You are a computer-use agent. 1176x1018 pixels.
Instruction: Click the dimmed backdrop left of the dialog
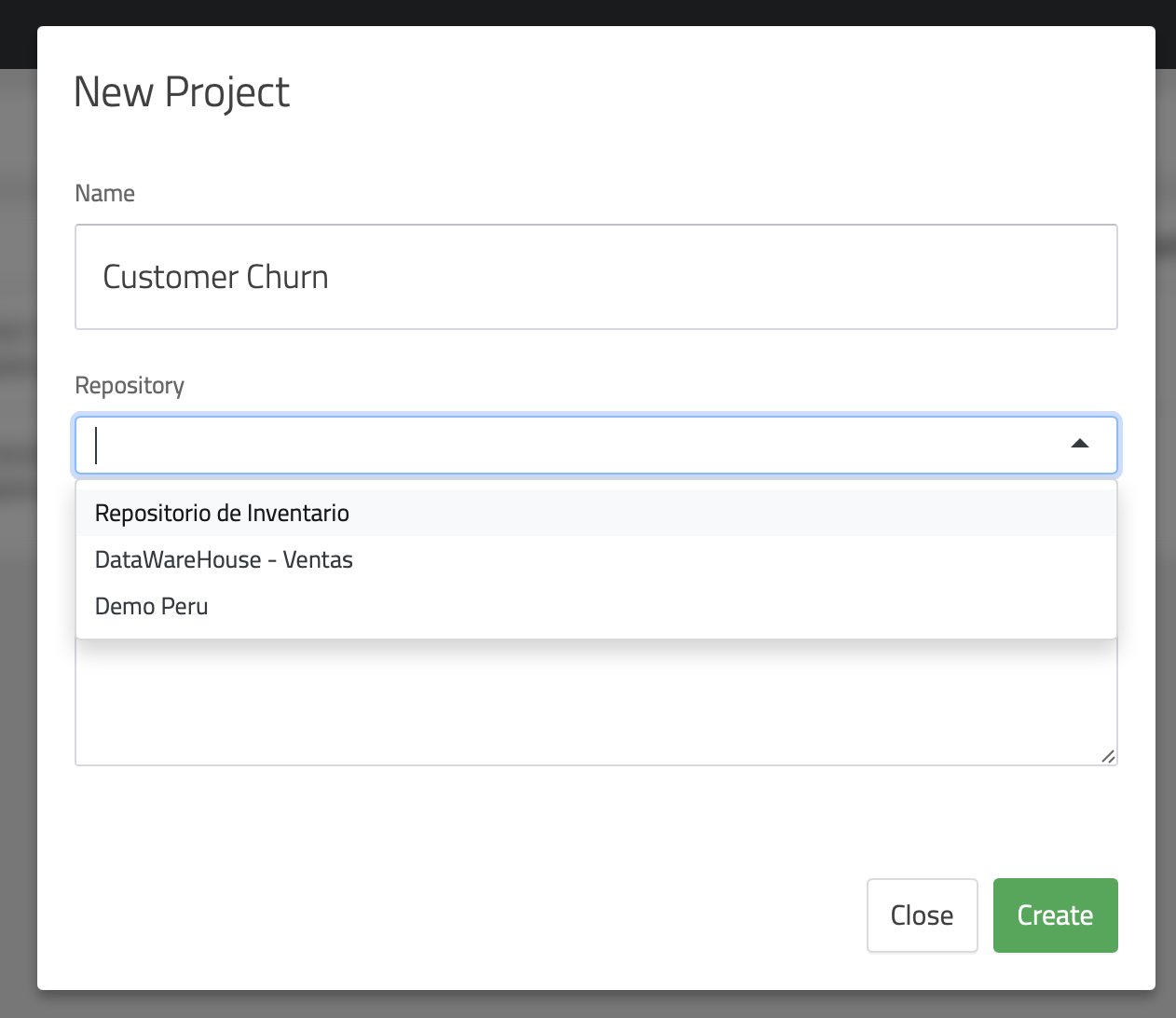[x=18, y=559]
